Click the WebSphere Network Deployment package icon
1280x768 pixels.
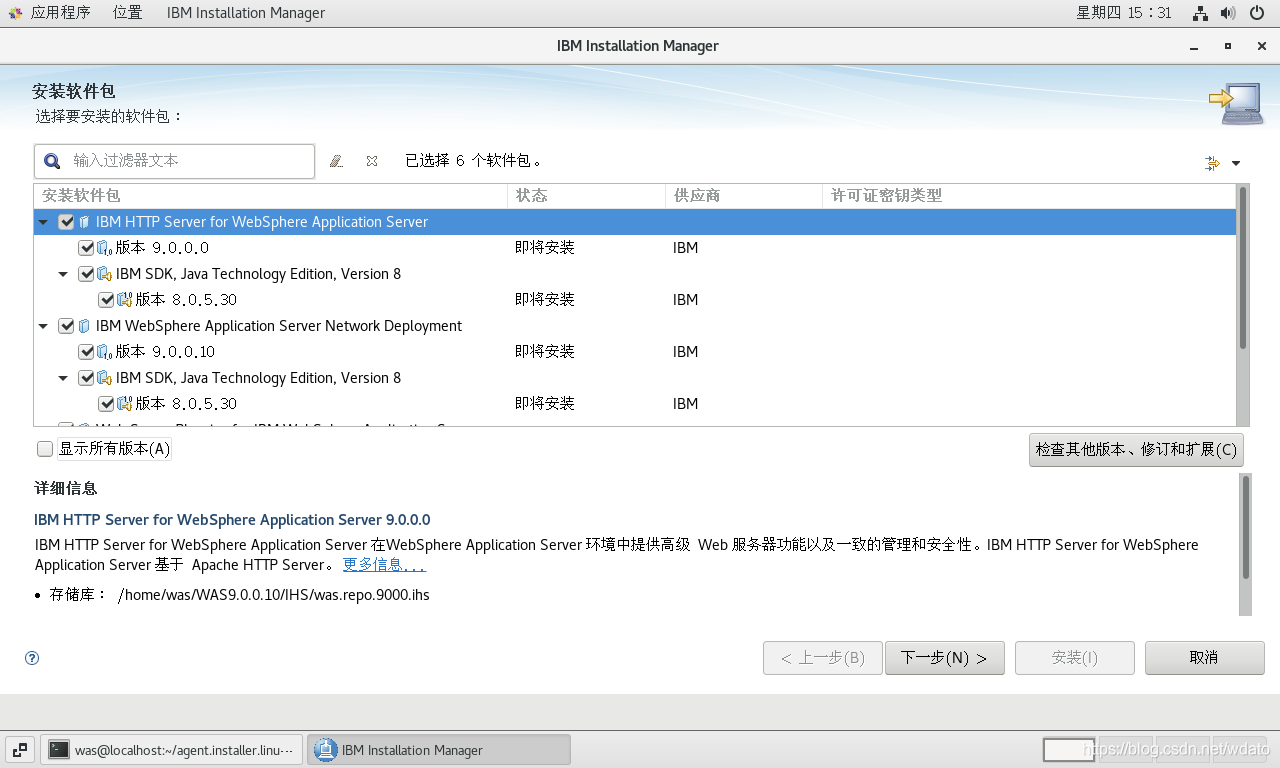(x=85, y=326)
